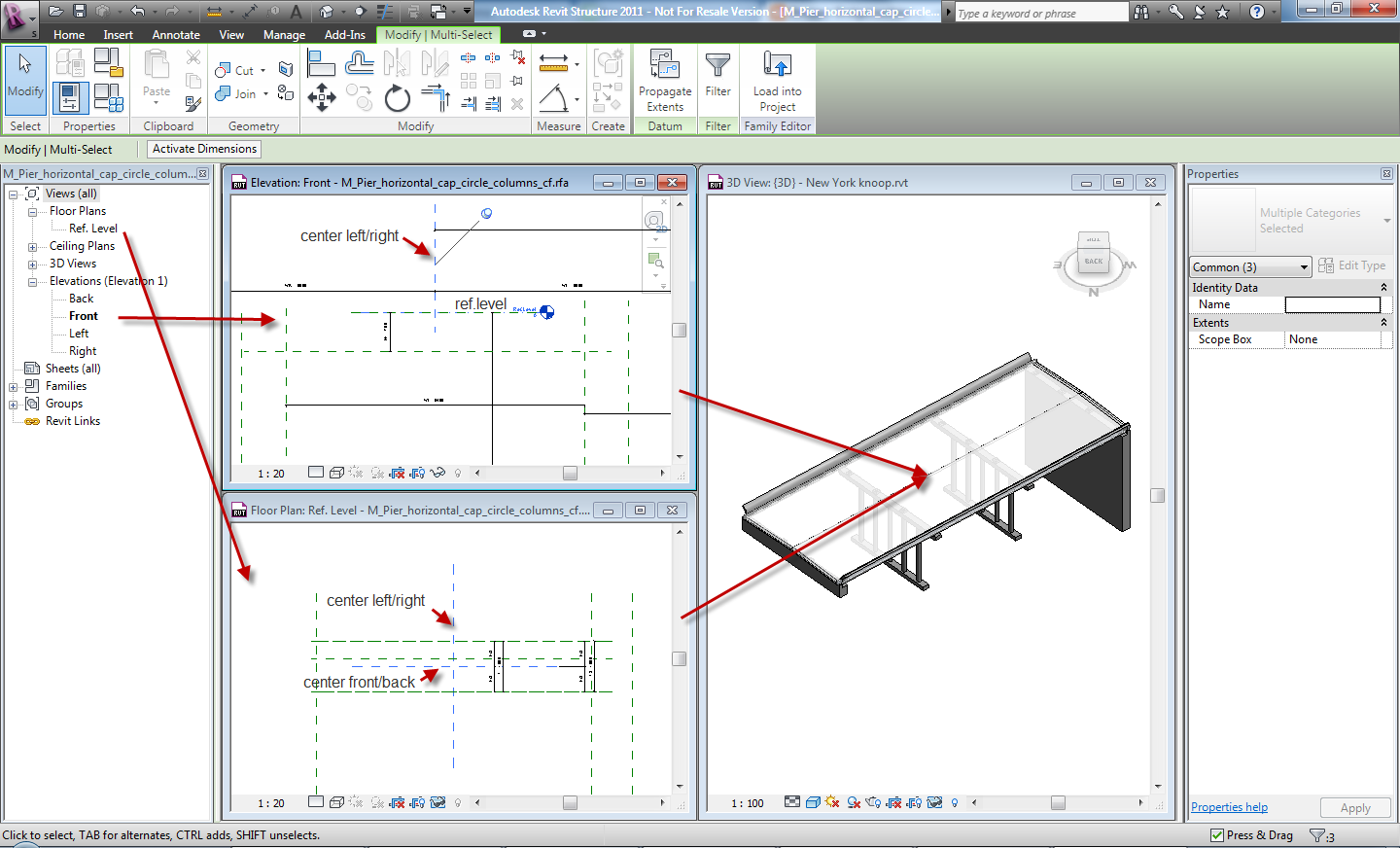Click the Activate Dimensions button
Viewport: 1400px width, 848px height.
[x=204, y=149]
